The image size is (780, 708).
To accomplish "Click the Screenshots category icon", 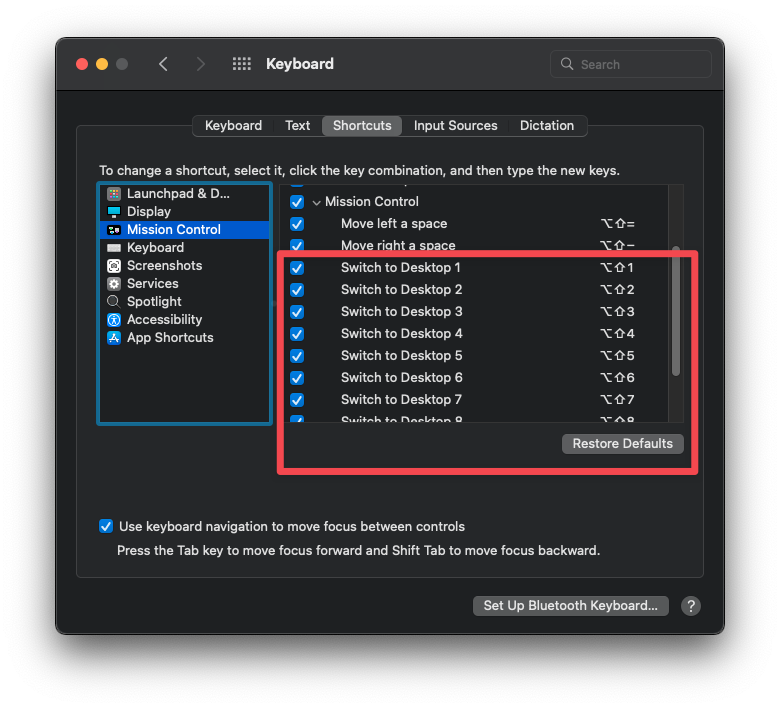I will (x=114, y=266).
